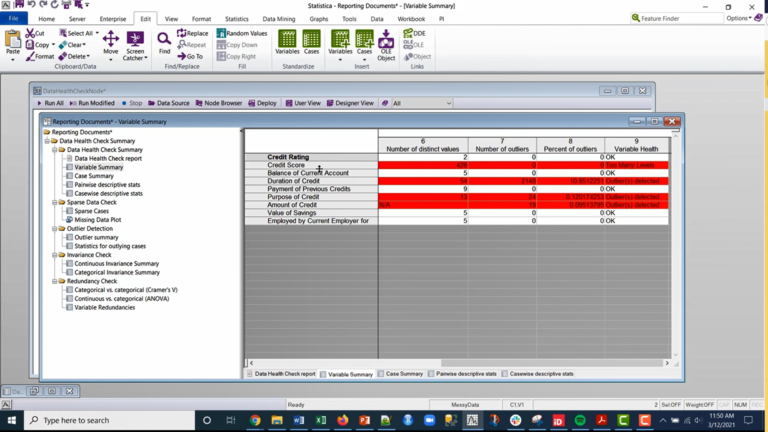
Task: Collapse the Redundancy Check folder
Action: 55,281
